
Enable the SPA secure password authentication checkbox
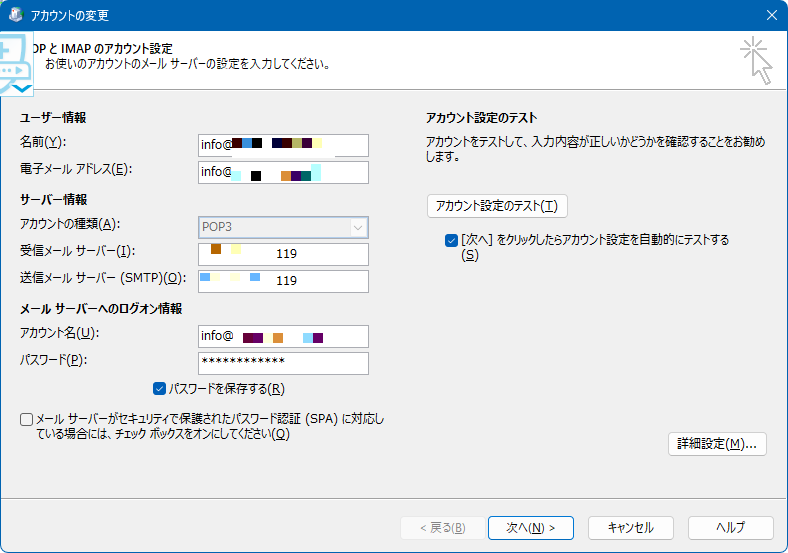pos(26,419)
